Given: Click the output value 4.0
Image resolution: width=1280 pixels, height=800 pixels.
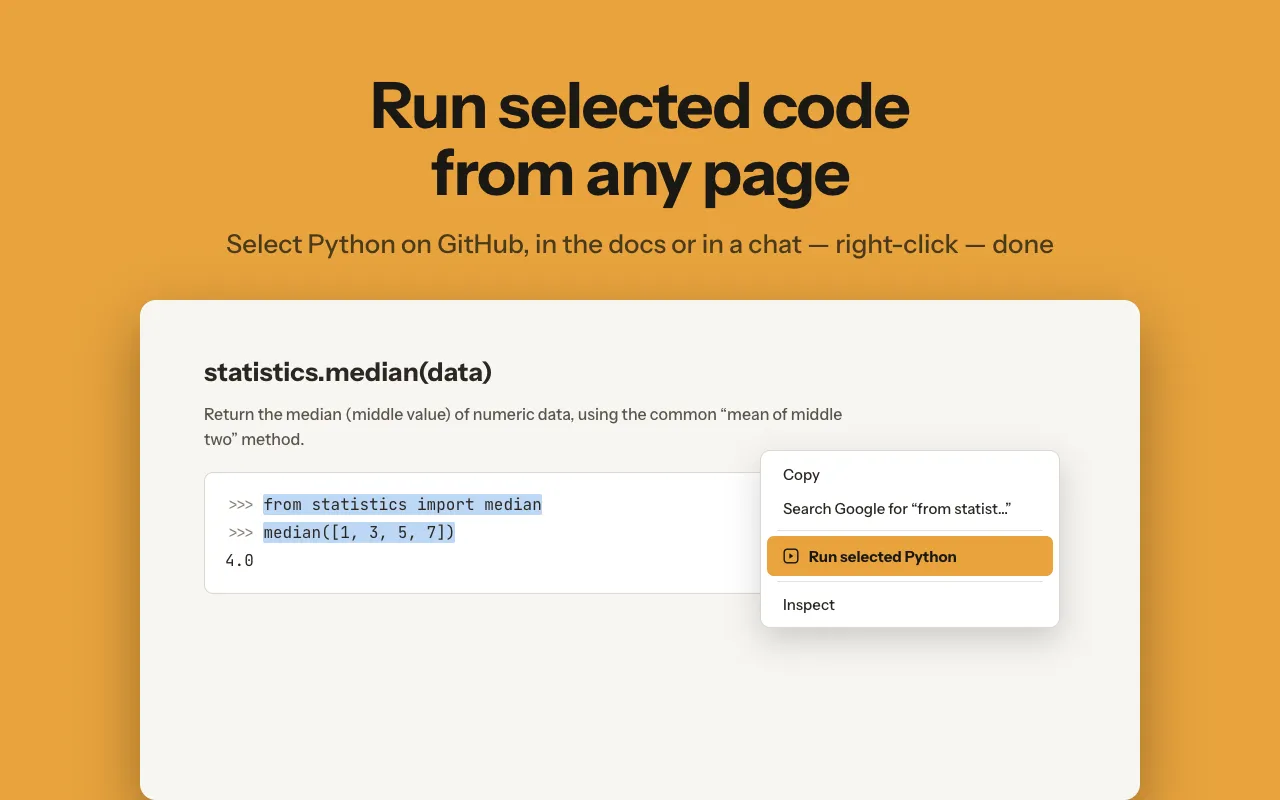Looking at the screenshot, I should [240, 561].
